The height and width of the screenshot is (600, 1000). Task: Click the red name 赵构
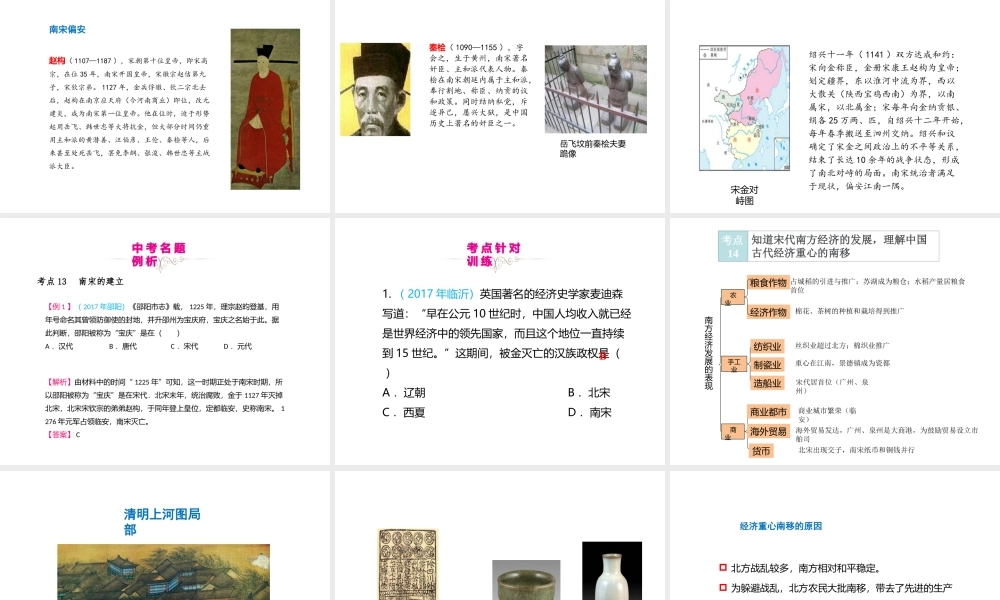pyautogui.click(x=57, y=61)
